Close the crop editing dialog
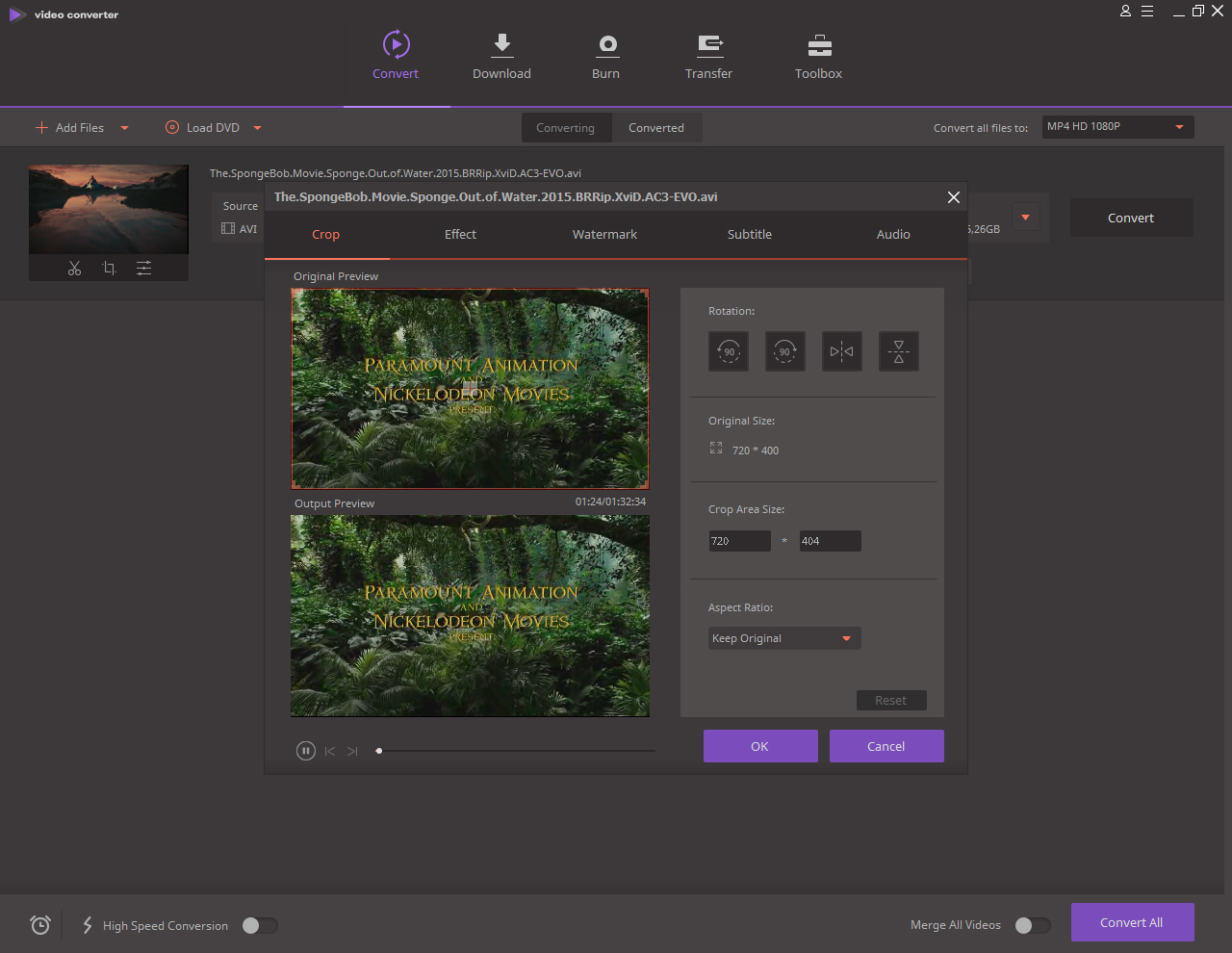Viewport: 1232px width, 953px height. pos(953,197)
